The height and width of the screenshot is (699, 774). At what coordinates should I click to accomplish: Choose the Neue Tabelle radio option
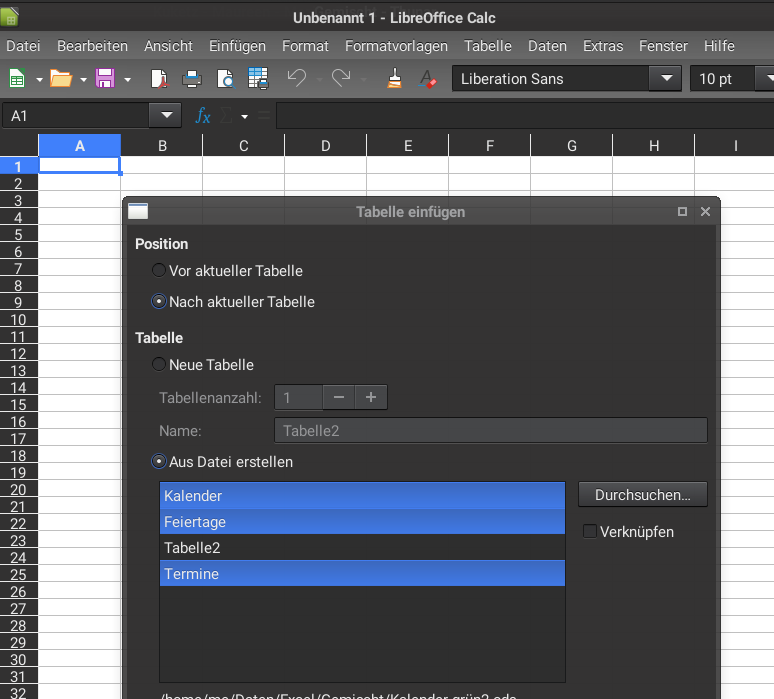(158, 364)
